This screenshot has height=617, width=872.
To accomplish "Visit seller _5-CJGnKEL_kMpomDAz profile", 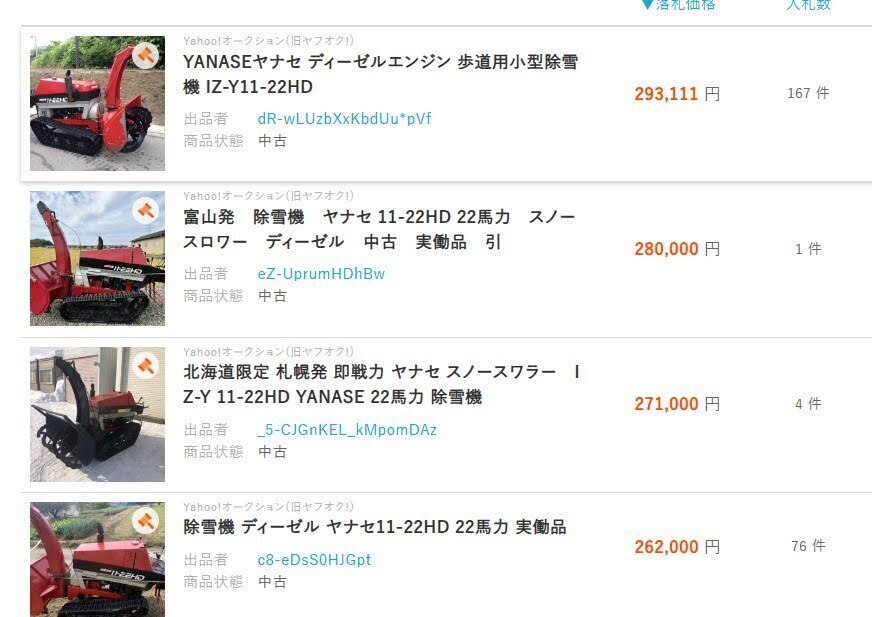I will pos(347,430).
